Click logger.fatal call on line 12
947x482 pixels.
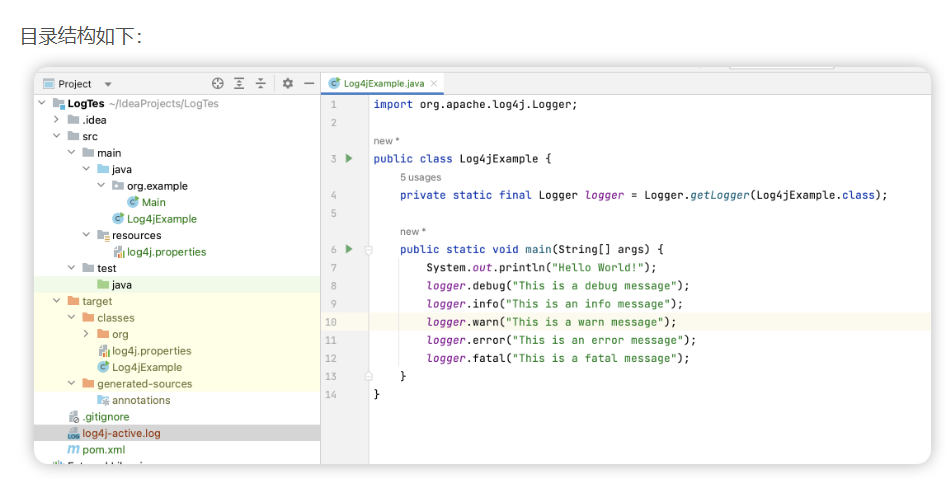[x=466, y=358]
